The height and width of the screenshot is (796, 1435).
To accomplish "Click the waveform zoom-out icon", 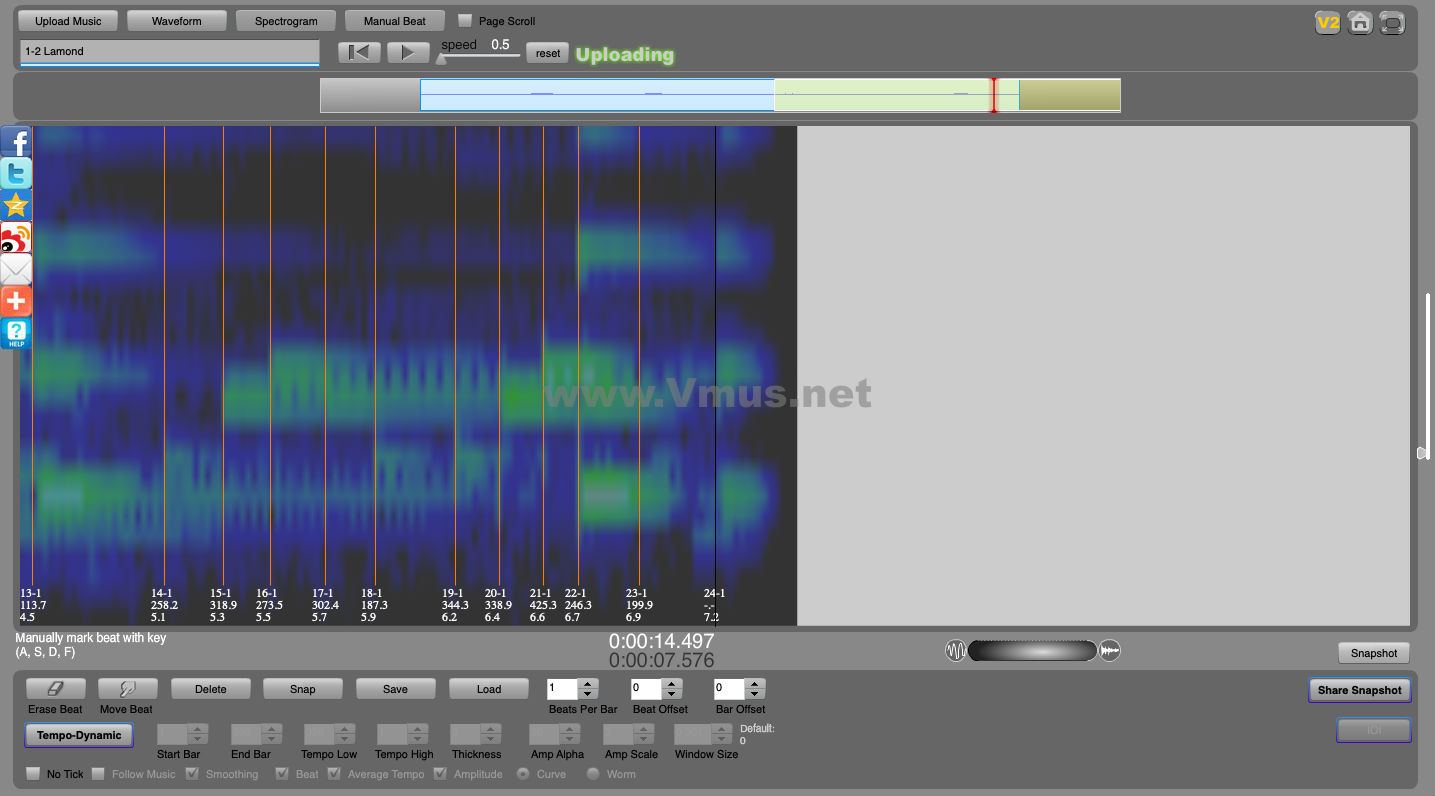I will coord(956,651).
